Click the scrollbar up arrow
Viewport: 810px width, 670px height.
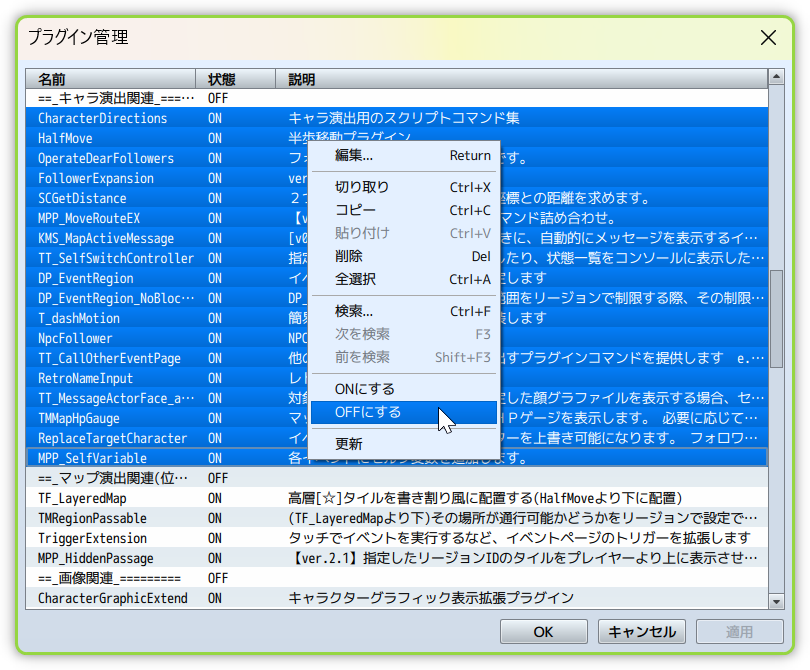pos(776,77)
